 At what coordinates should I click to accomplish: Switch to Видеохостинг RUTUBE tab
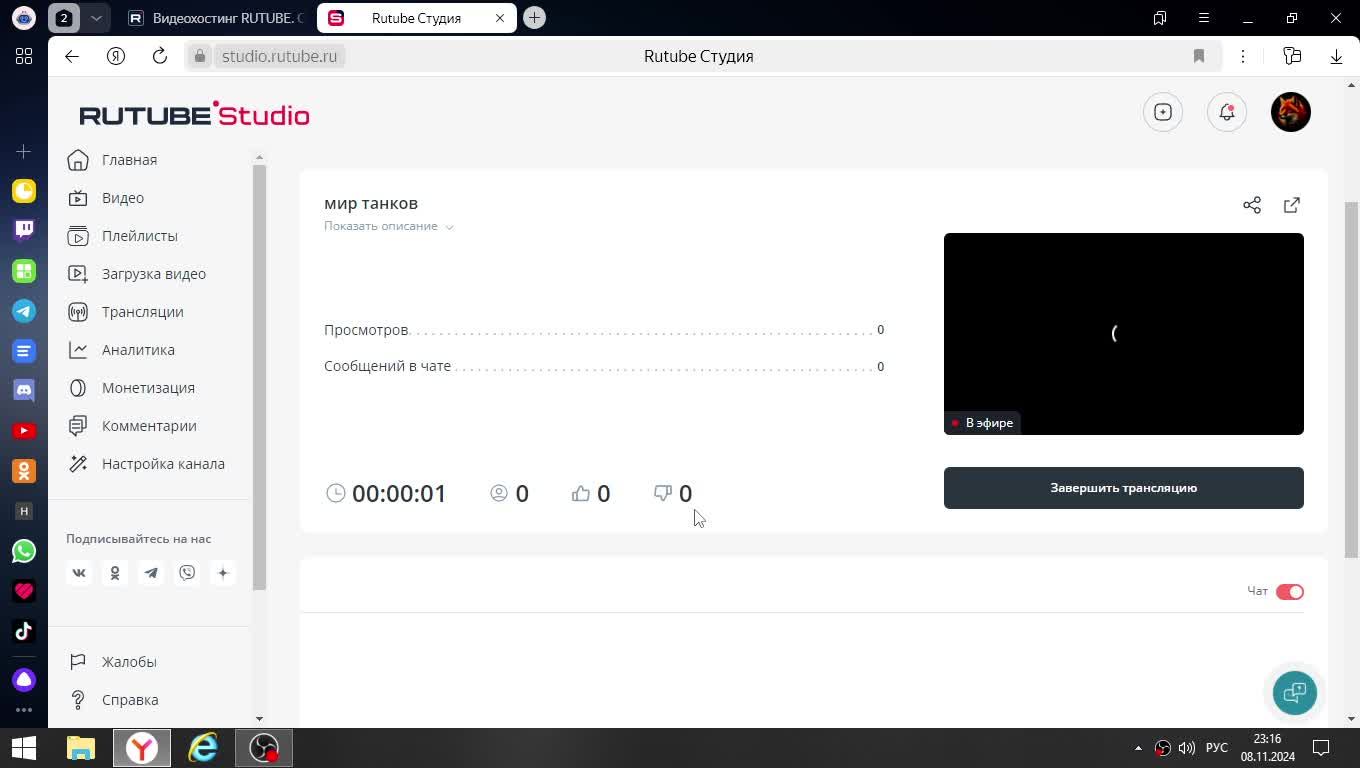point(215,18)
